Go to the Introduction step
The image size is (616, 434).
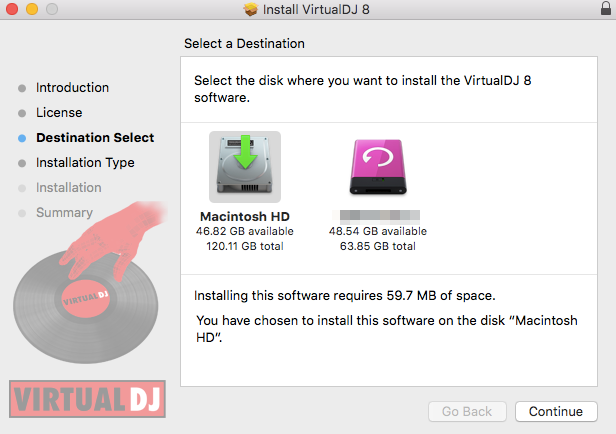click(x=72, y=88)
